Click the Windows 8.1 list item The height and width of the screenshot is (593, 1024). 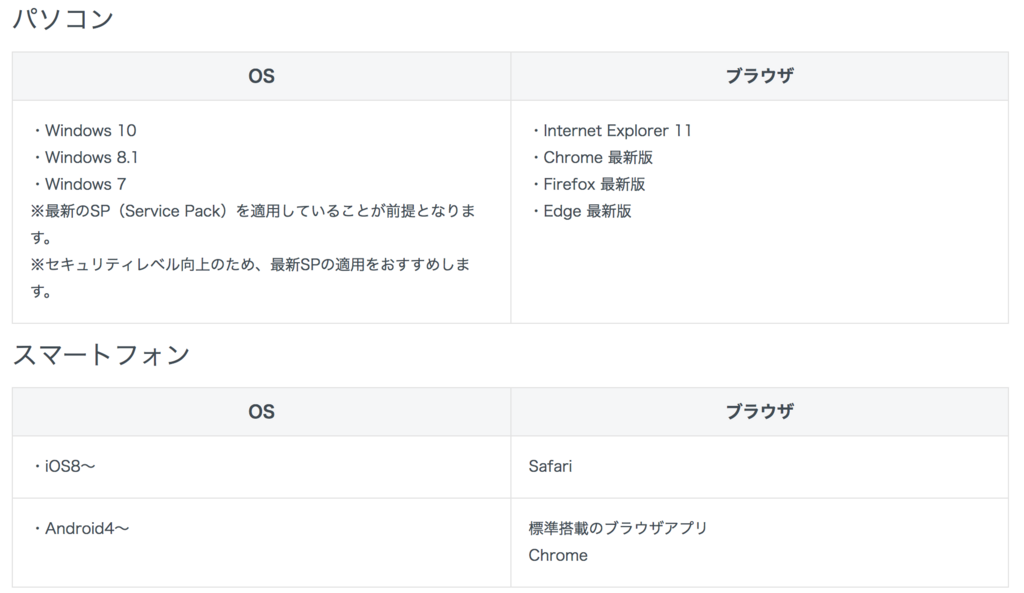tap(85, 157)
